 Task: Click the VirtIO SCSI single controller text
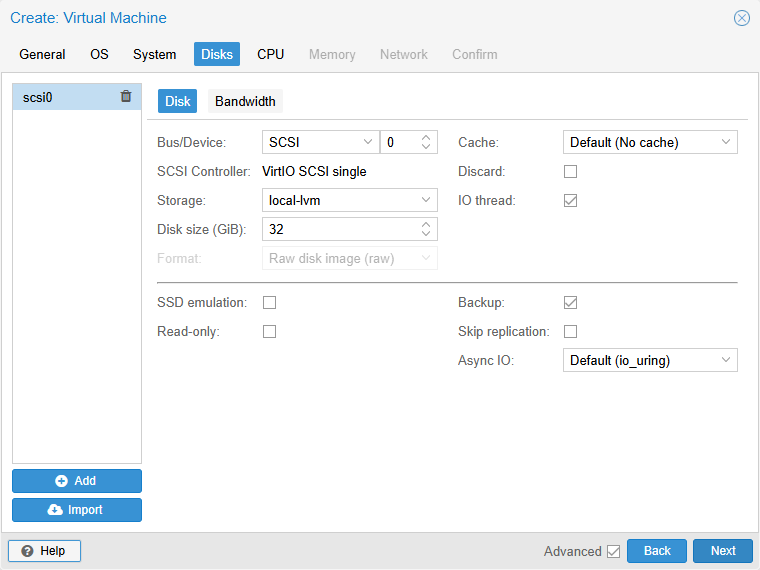(x=314, y=172)
